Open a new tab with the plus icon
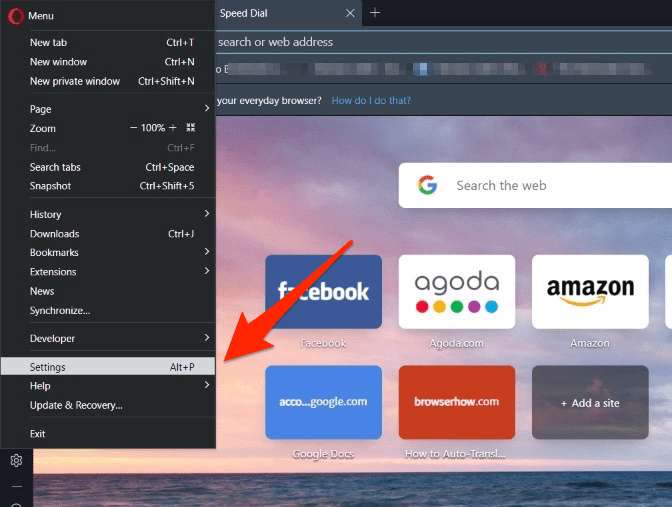This screenshot has height=507, width=672. click(x=375, y=13)
